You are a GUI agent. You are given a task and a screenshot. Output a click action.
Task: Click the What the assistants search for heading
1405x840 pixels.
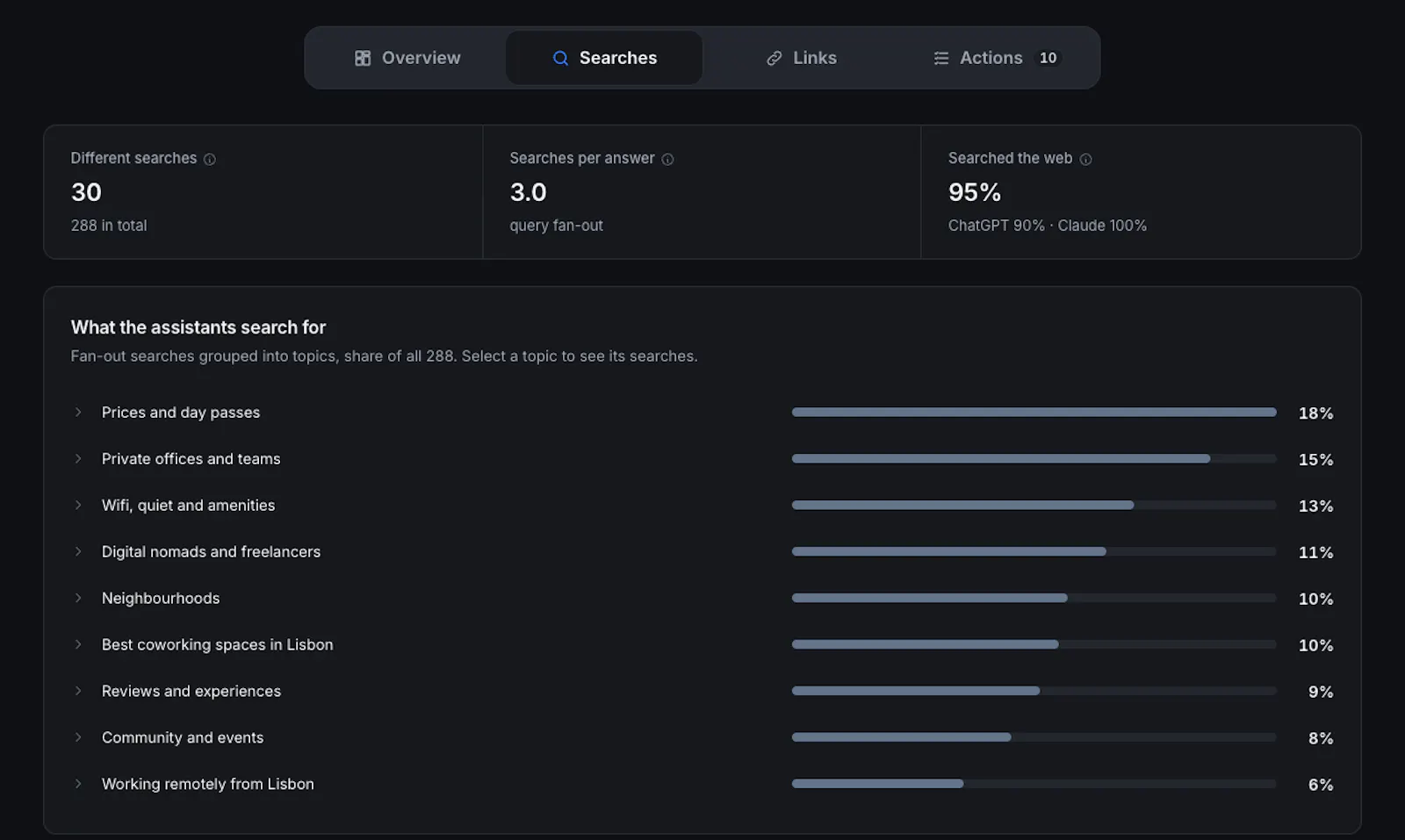pyautogui.click(x=198, y=327)
